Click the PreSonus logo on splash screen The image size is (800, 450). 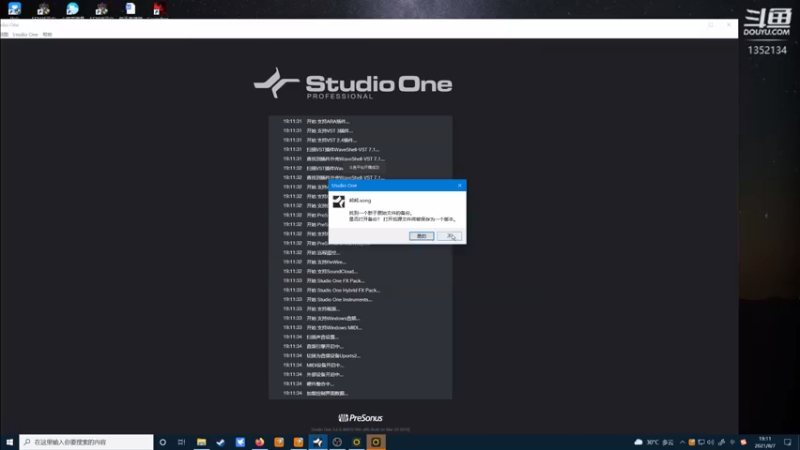360,418
